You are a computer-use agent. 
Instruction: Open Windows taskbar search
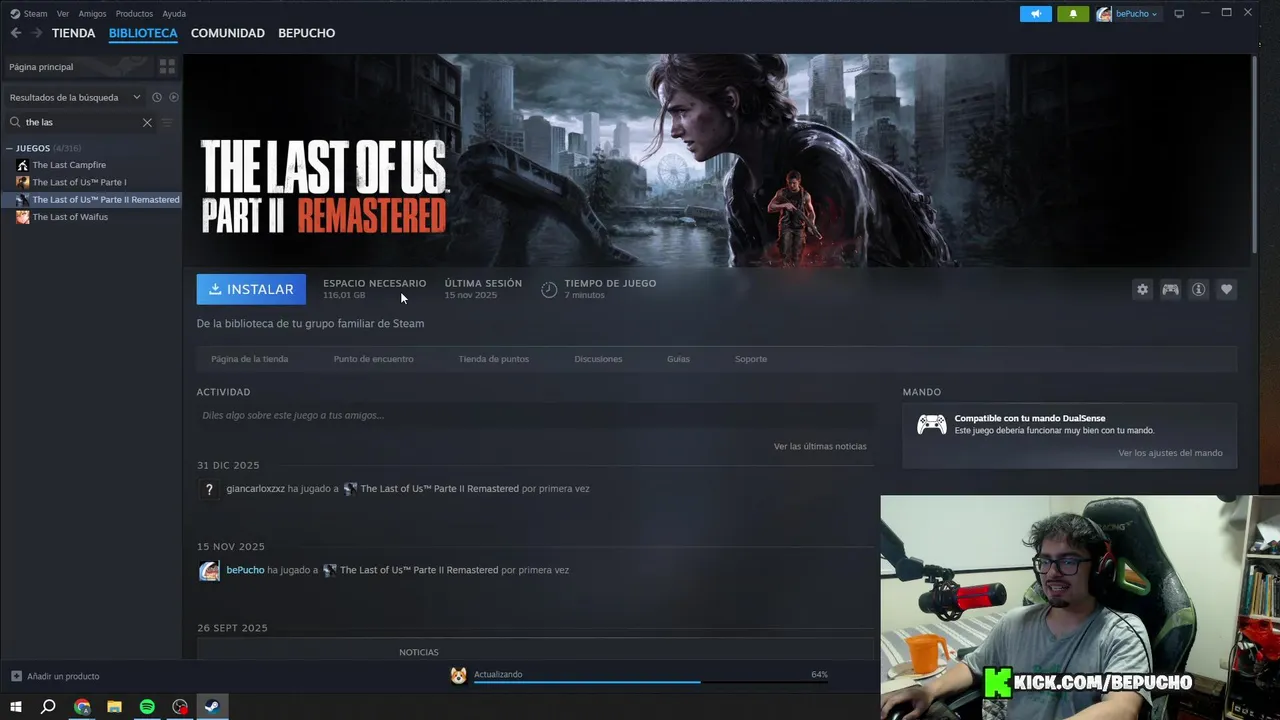click(48, 706)
